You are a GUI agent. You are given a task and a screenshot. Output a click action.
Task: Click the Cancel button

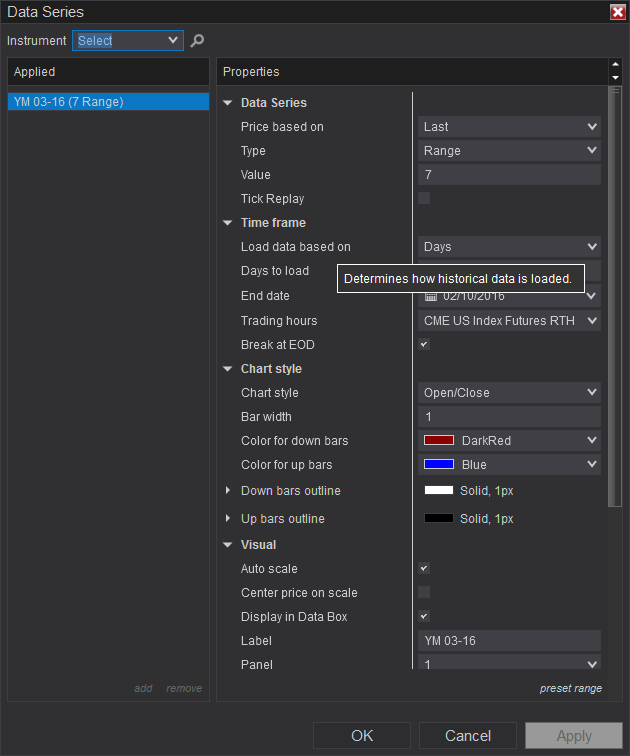[468, 736]
